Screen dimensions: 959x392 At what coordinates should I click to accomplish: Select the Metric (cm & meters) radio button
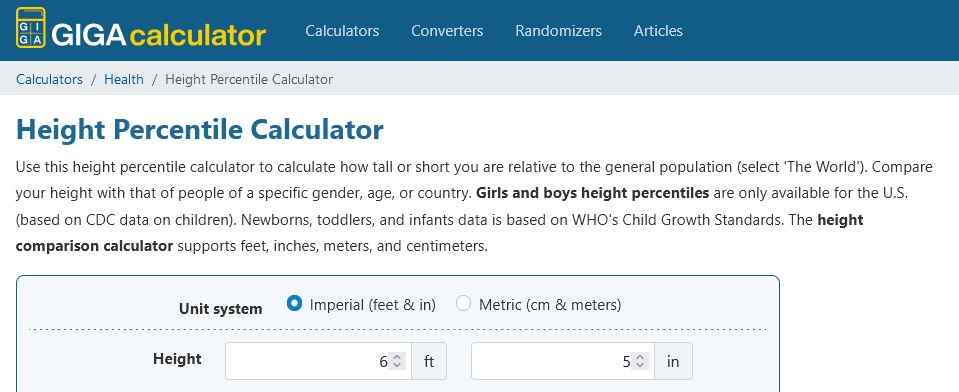464,303
